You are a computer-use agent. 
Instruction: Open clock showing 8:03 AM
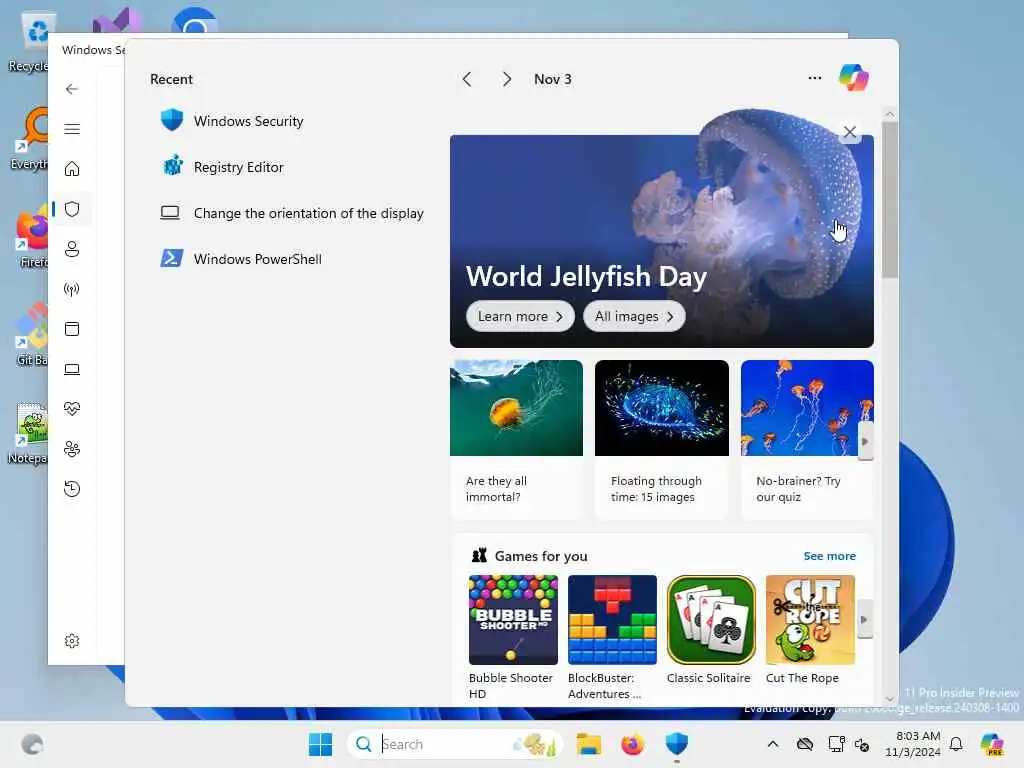(x=913, y=744)
